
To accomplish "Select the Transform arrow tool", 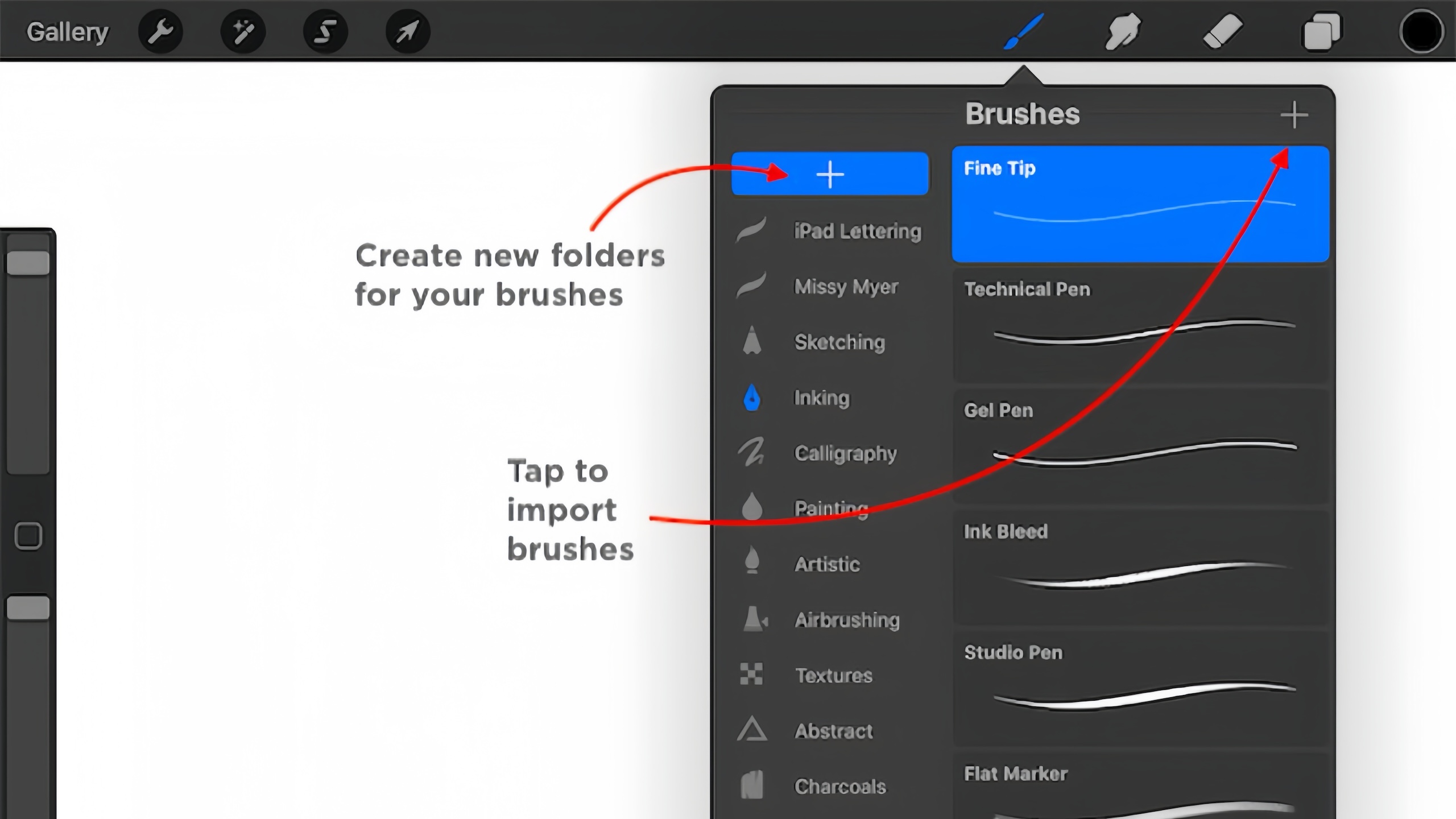I will pos(408,32).
